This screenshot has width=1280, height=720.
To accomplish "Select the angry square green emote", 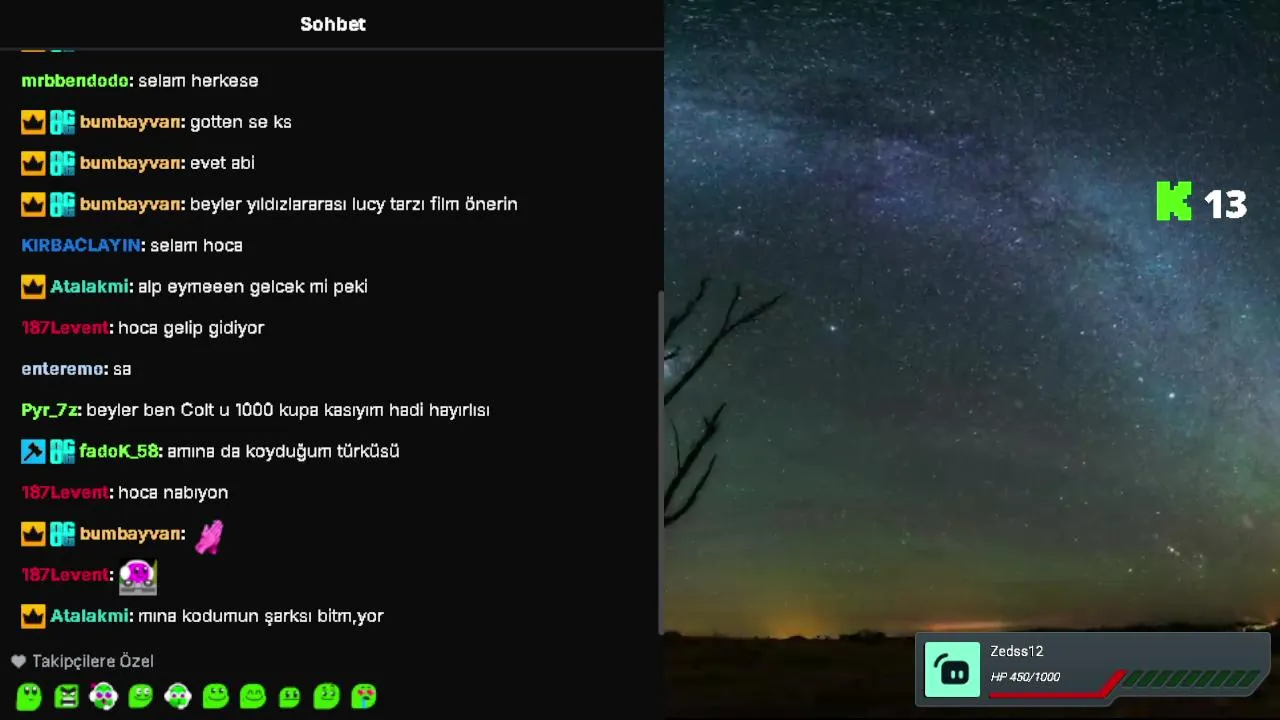I will pos(66,696).
